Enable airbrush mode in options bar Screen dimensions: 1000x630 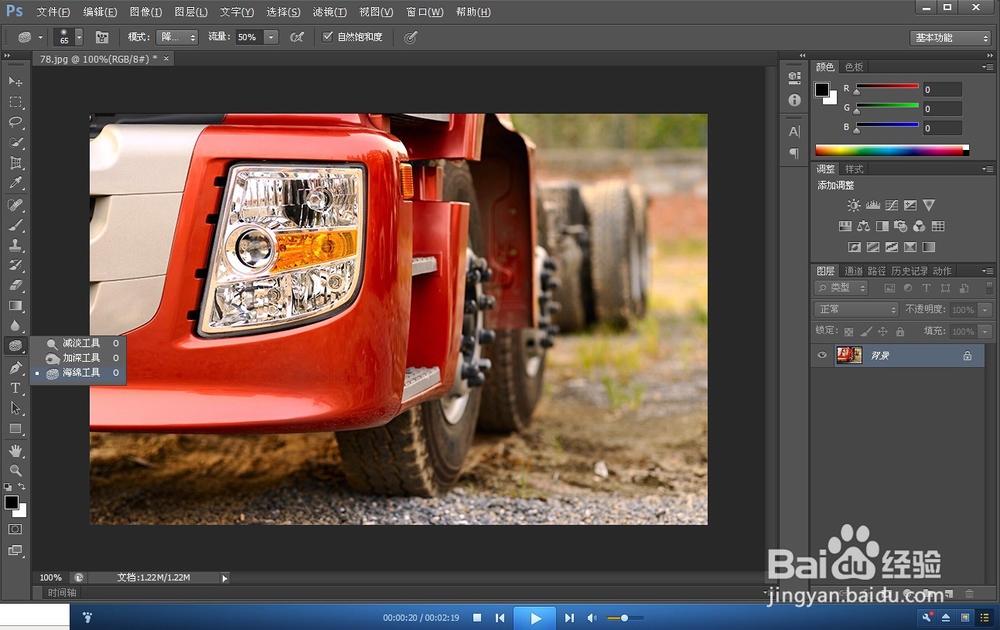coord(297,37)
